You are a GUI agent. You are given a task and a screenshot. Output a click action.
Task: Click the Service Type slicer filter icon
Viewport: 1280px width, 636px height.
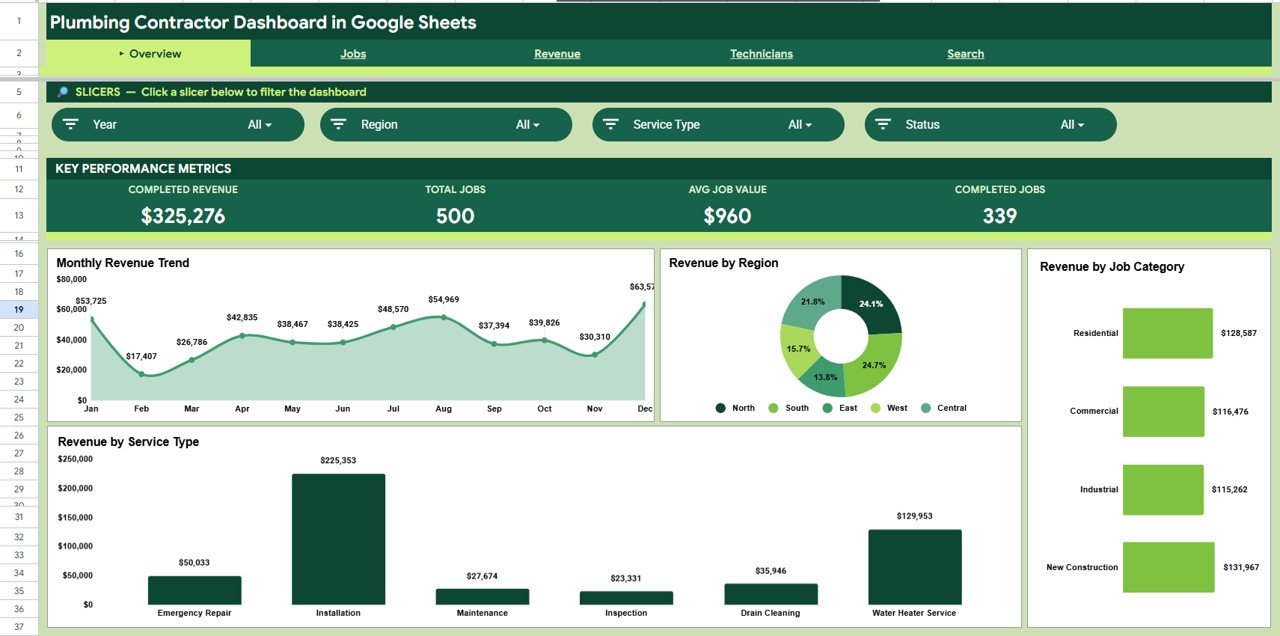(x=611, y=124)
